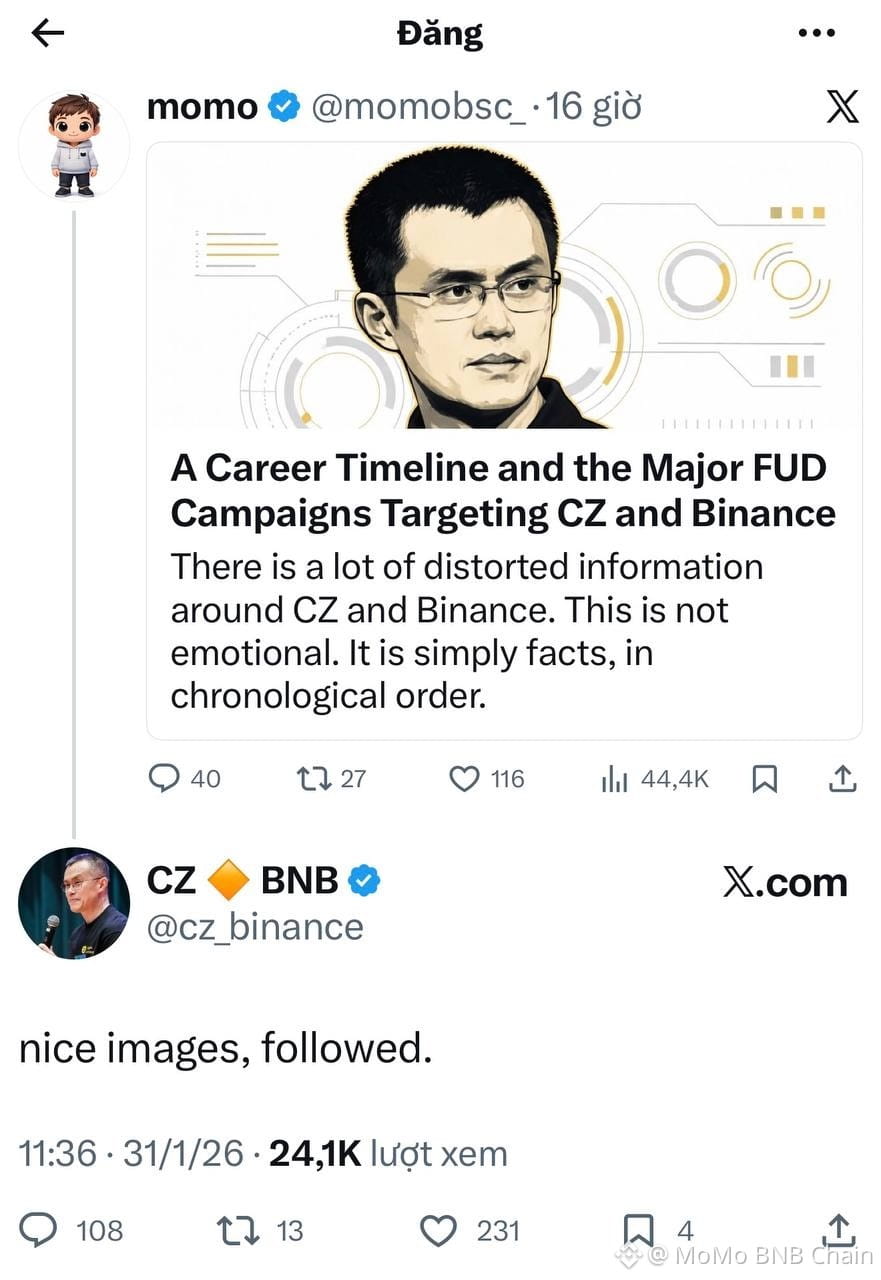Image resolution: width=881 pixels, height=1280 pixels.
Task: Open the @momobsc_ username handle
Action: coord(418,106)
